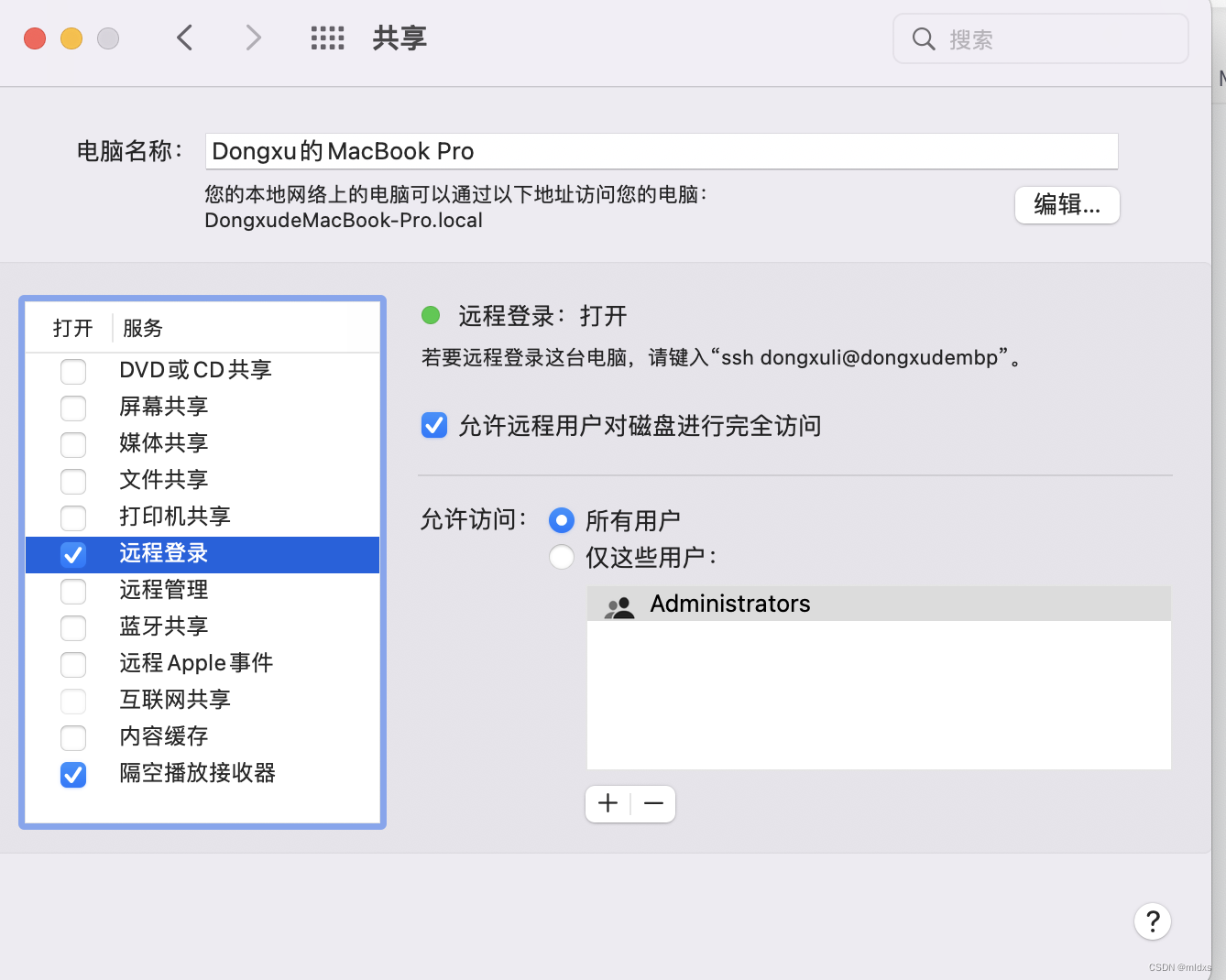Click the plus button to add a user
This screenshot has height=980, width=1226.
(607, 803)
